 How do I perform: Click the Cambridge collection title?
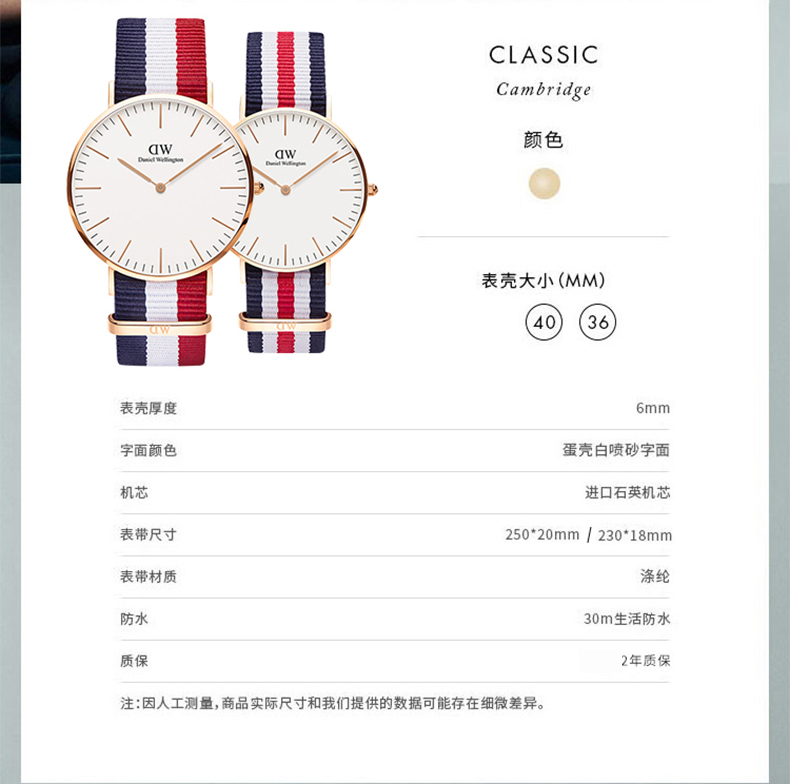point(544,90)
